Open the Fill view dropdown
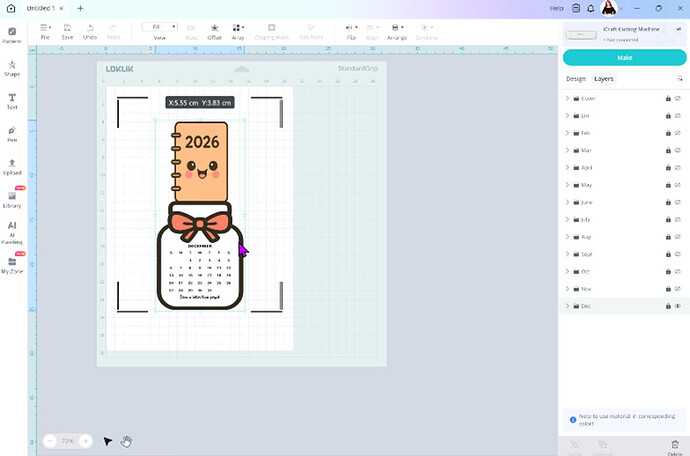Screen dimensions: 690x456 [x=159, y=27]
